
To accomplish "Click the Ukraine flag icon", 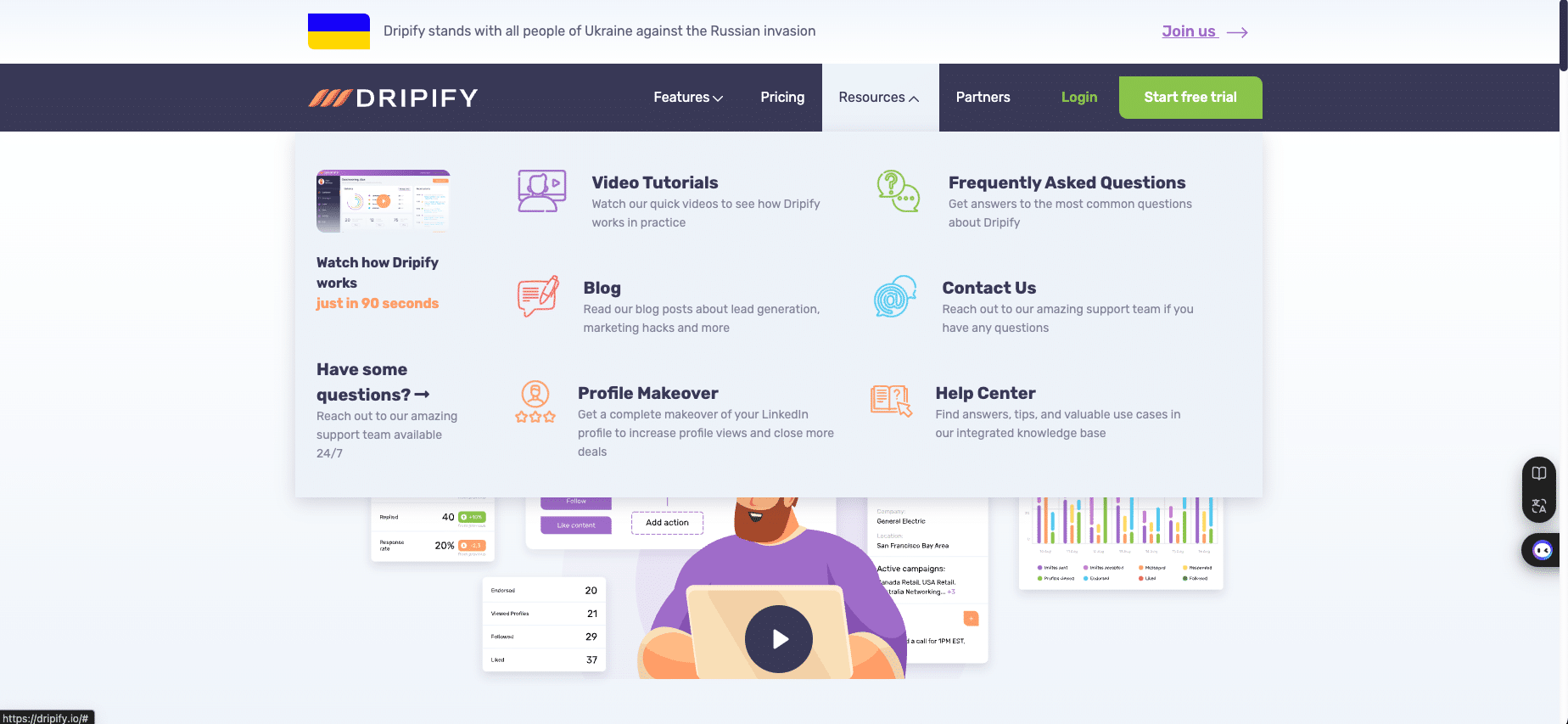I will pos(339,31).
